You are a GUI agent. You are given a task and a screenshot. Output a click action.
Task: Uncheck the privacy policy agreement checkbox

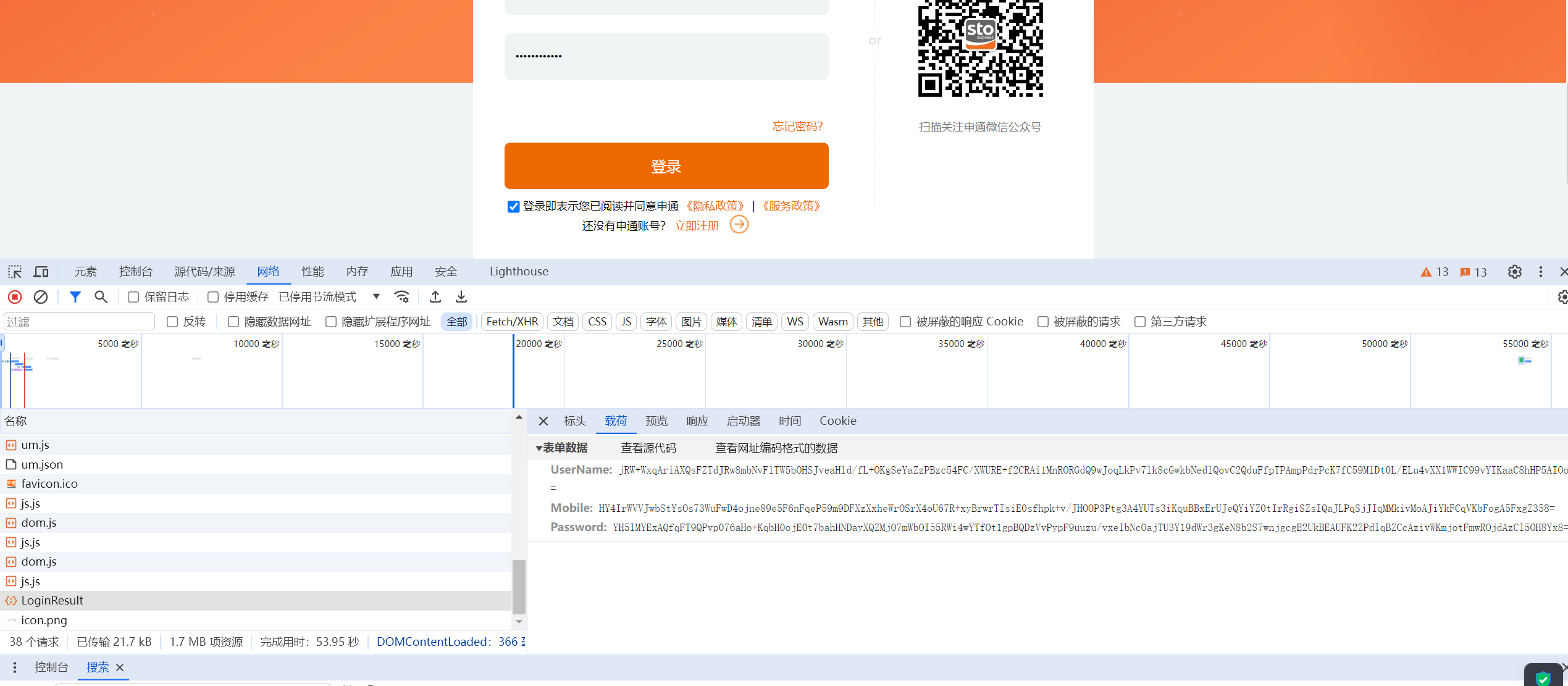click(x=513, y=207)
